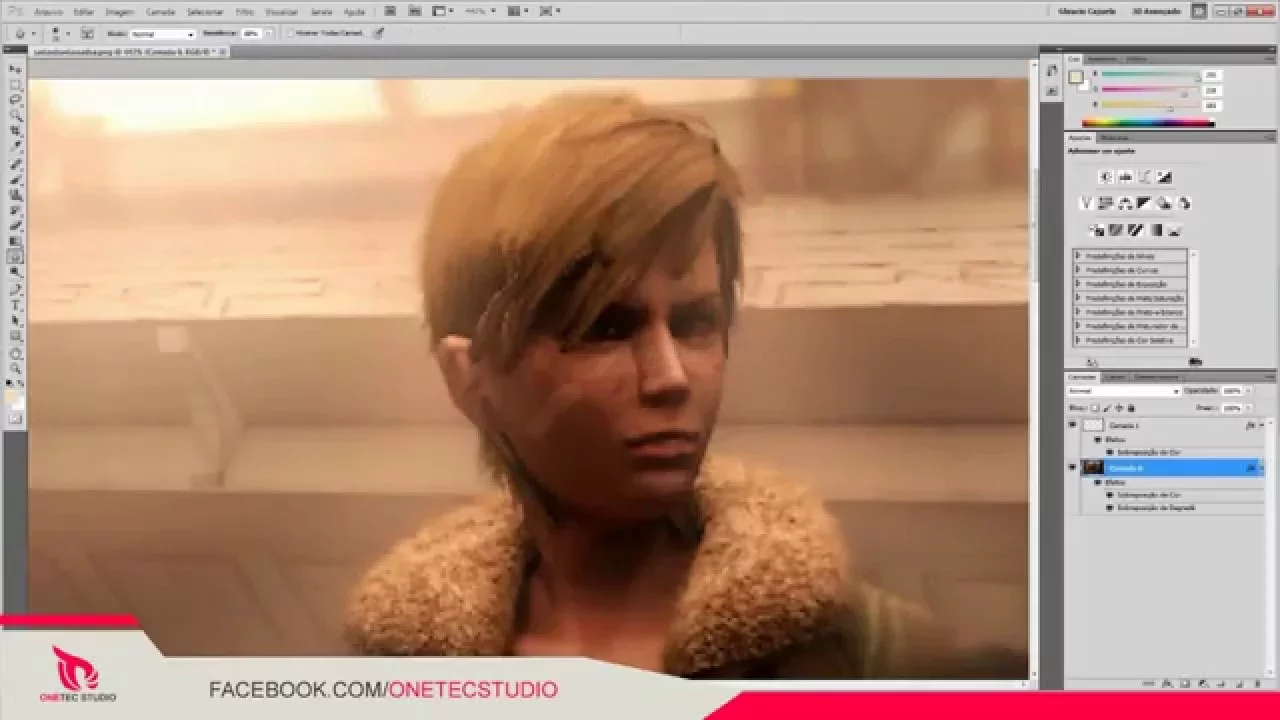Hide the selected blue-highlighted layer
This screenshot has width=1280, height=720.
coord(1073,467)
